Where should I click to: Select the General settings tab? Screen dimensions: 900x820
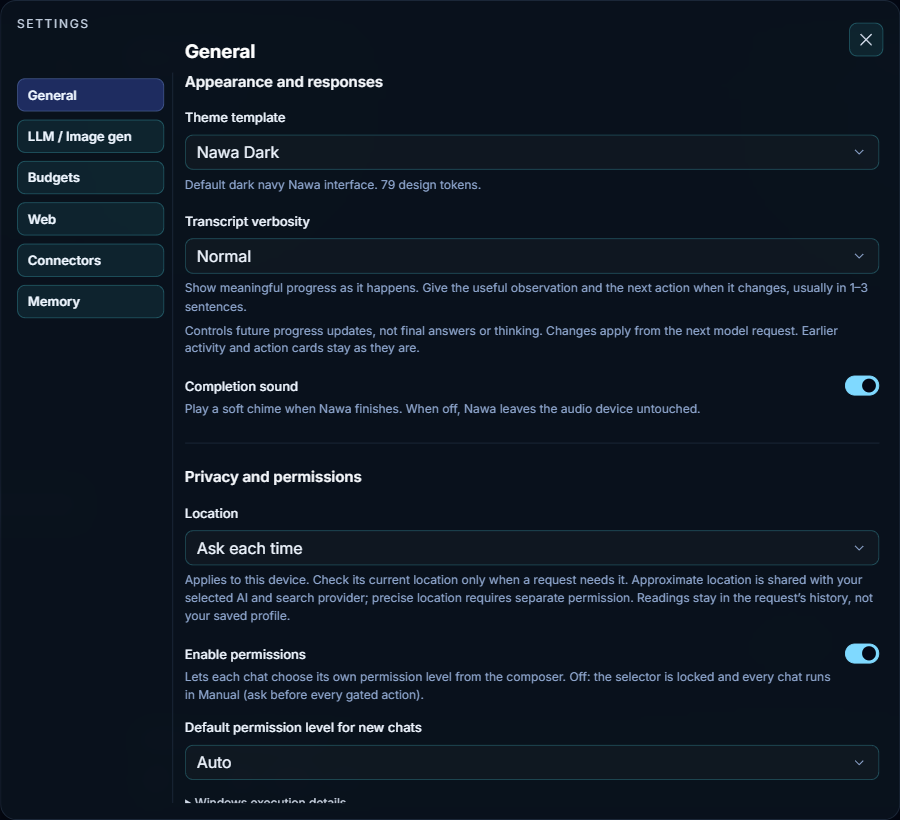pos(91,95)
